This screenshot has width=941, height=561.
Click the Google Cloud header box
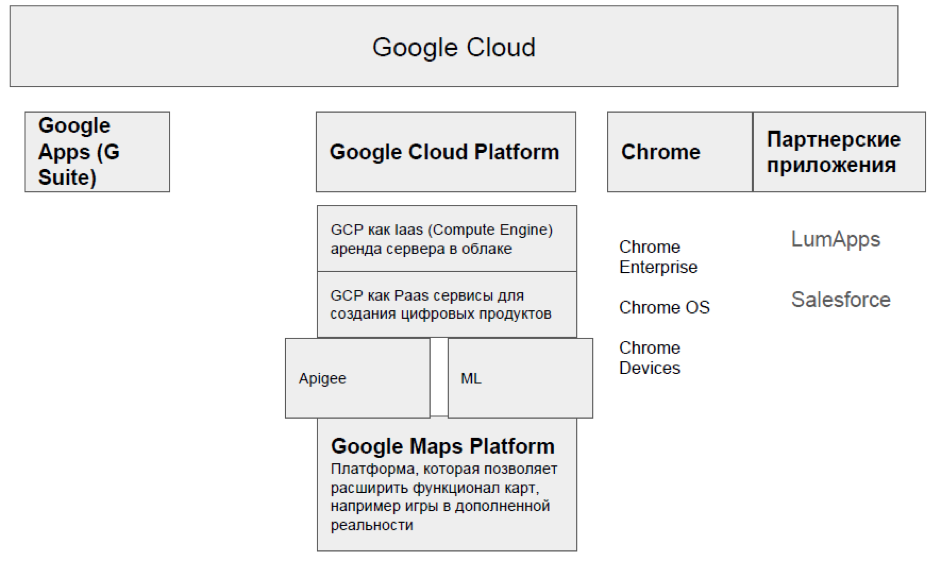point(454,46)
